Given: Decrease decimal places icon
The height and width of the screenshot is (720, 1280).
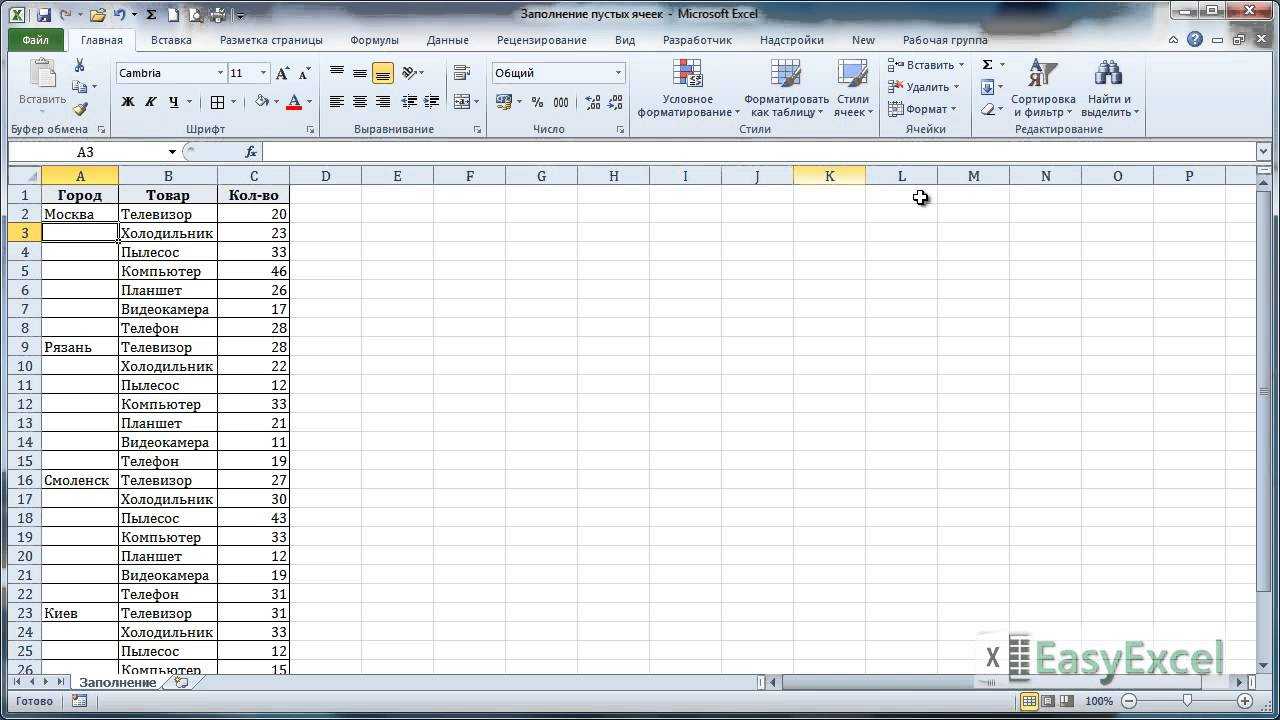Looking at the screenshot, I should 613,102.
